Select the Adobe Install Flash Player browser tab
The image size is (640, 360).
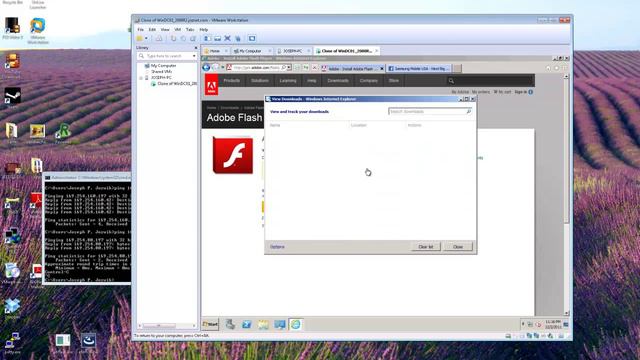click(353, 69)
